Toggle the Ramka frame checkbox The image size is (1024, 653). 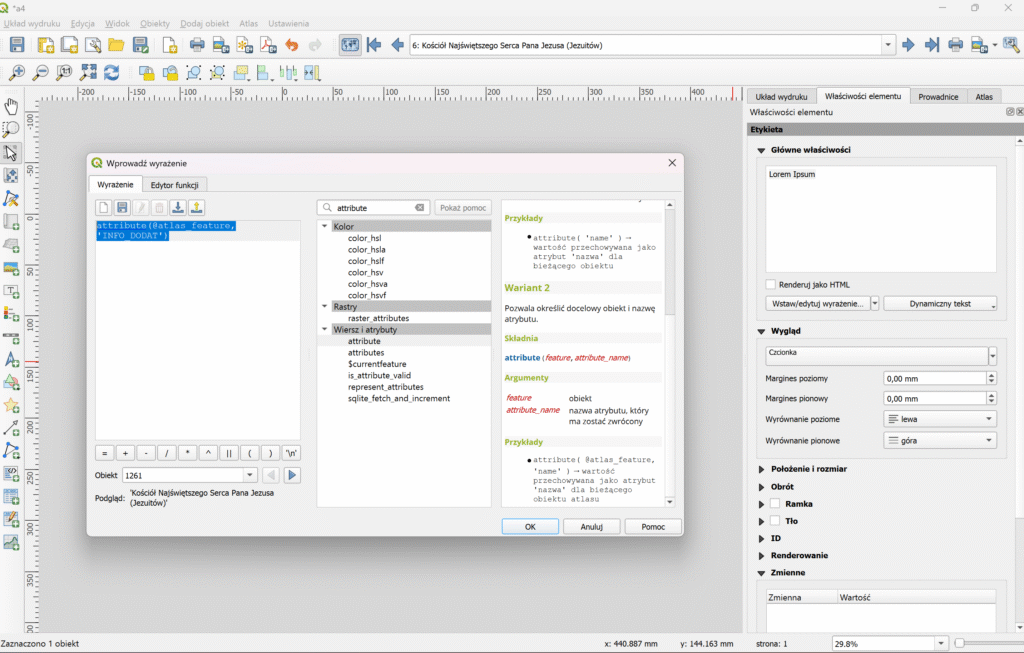click(x=774, y=504)
